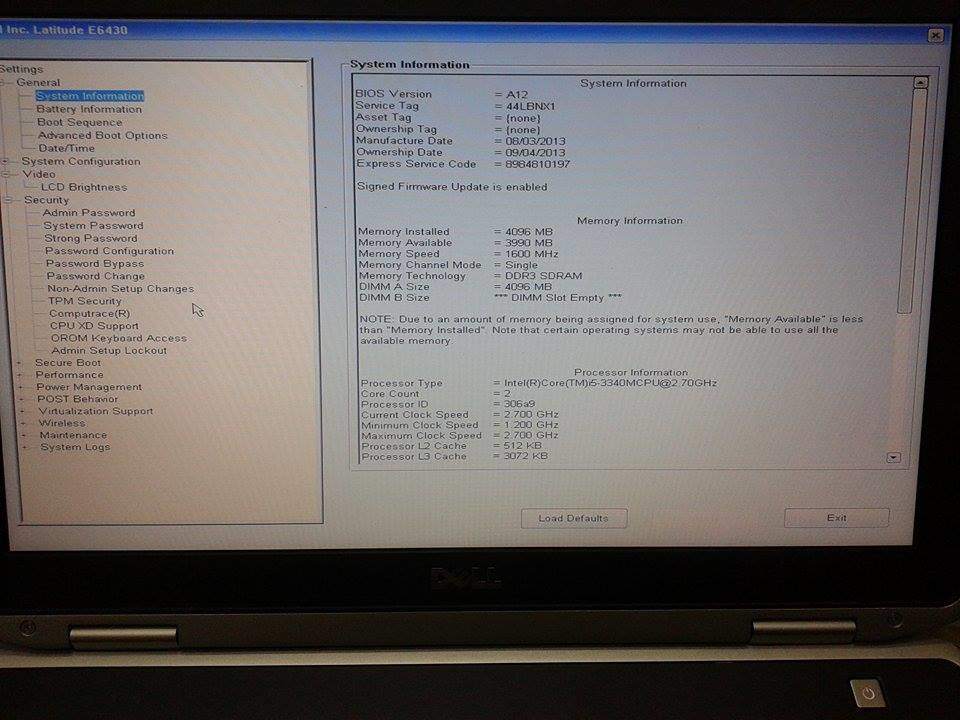Open the System Logs category

point(75,447)
